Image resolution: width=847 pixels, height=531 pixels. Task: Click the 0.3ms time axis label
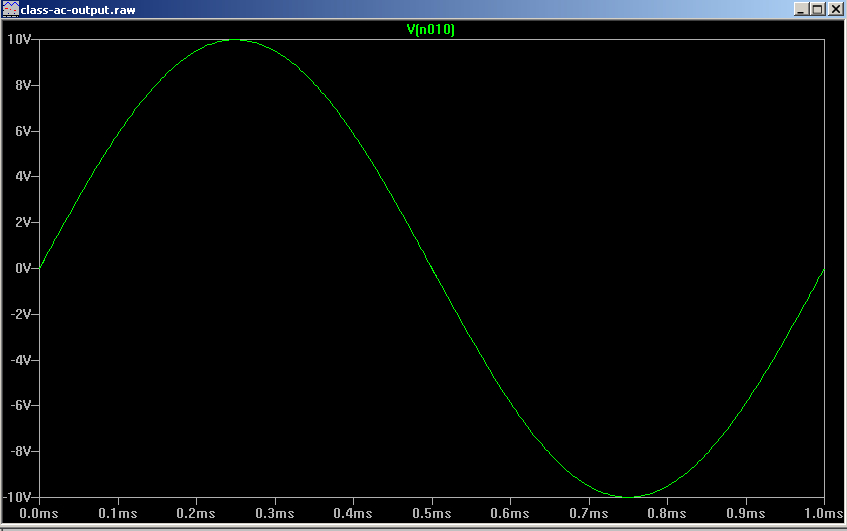coord(275,513)
